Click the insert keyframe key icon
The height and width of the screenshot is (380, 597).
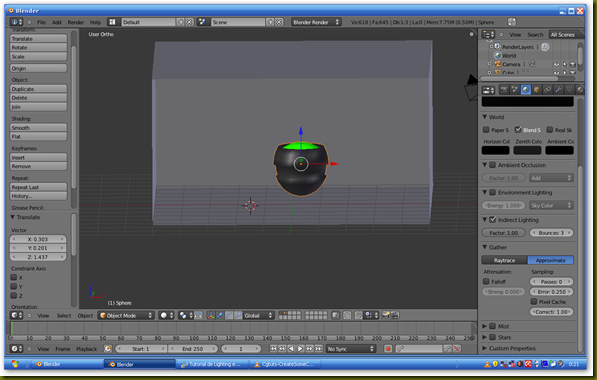[448, 349]
